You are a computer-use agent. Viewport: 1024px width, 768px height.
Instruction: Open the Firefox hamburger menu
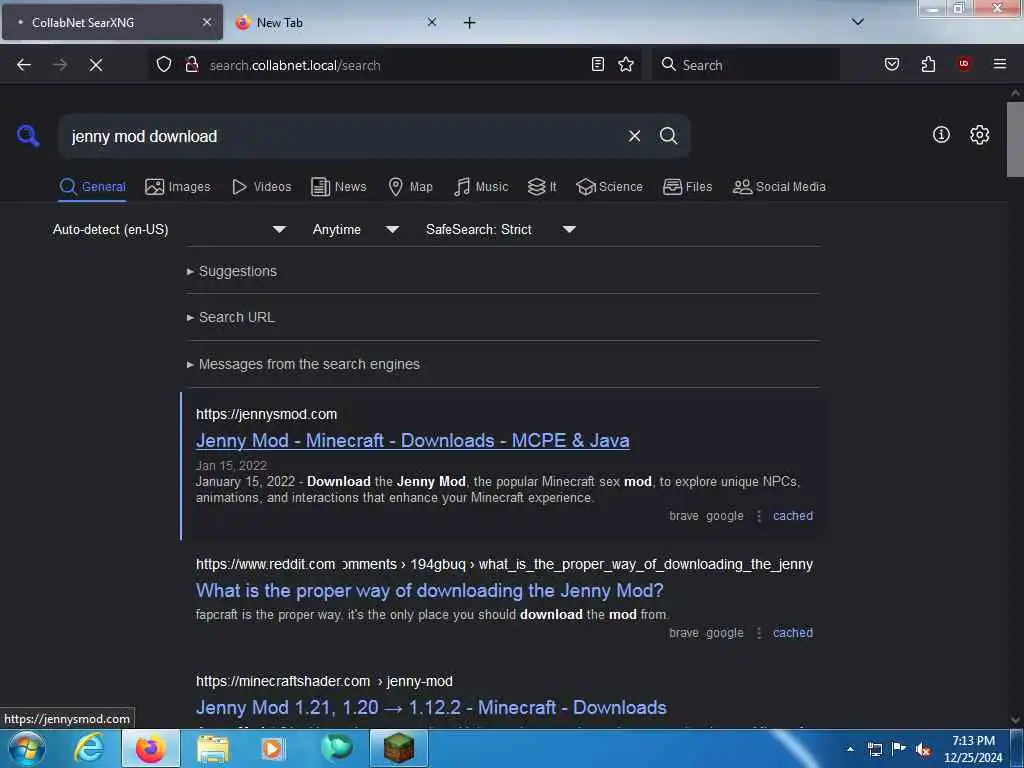coord(1000,64)
